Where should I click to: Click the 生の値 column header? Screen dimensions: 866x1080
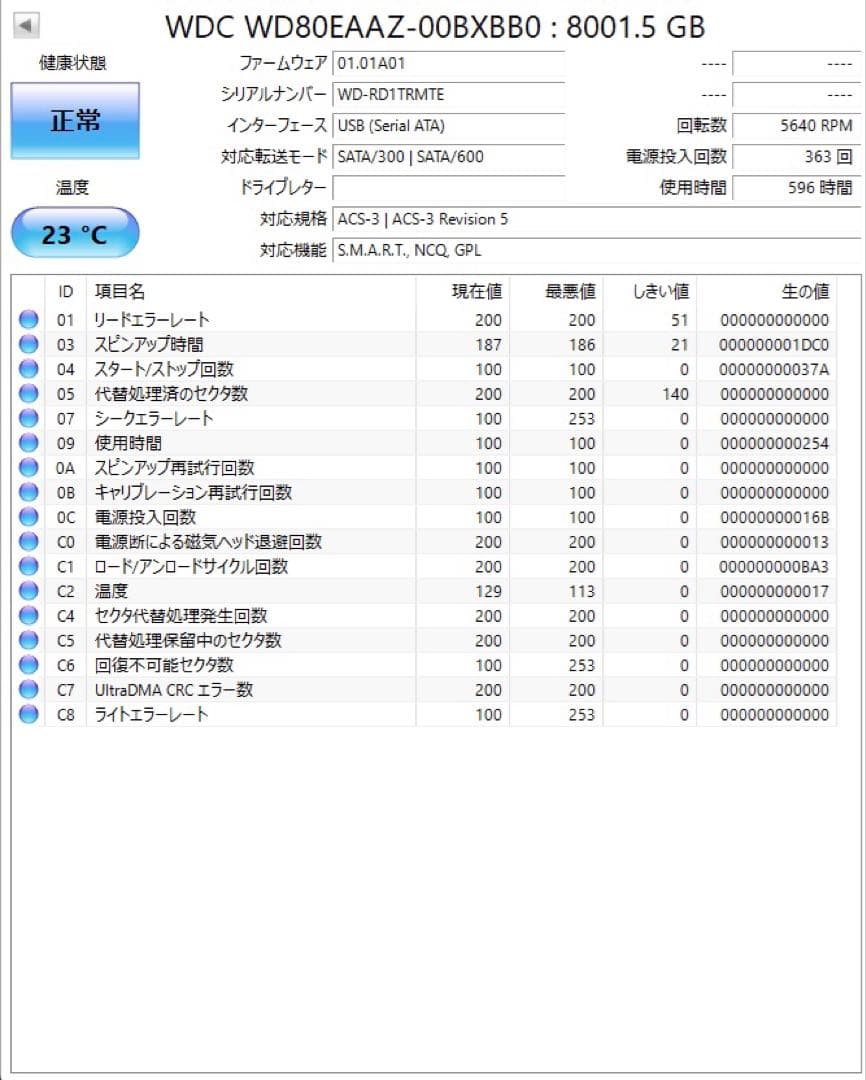coord(767,291)
